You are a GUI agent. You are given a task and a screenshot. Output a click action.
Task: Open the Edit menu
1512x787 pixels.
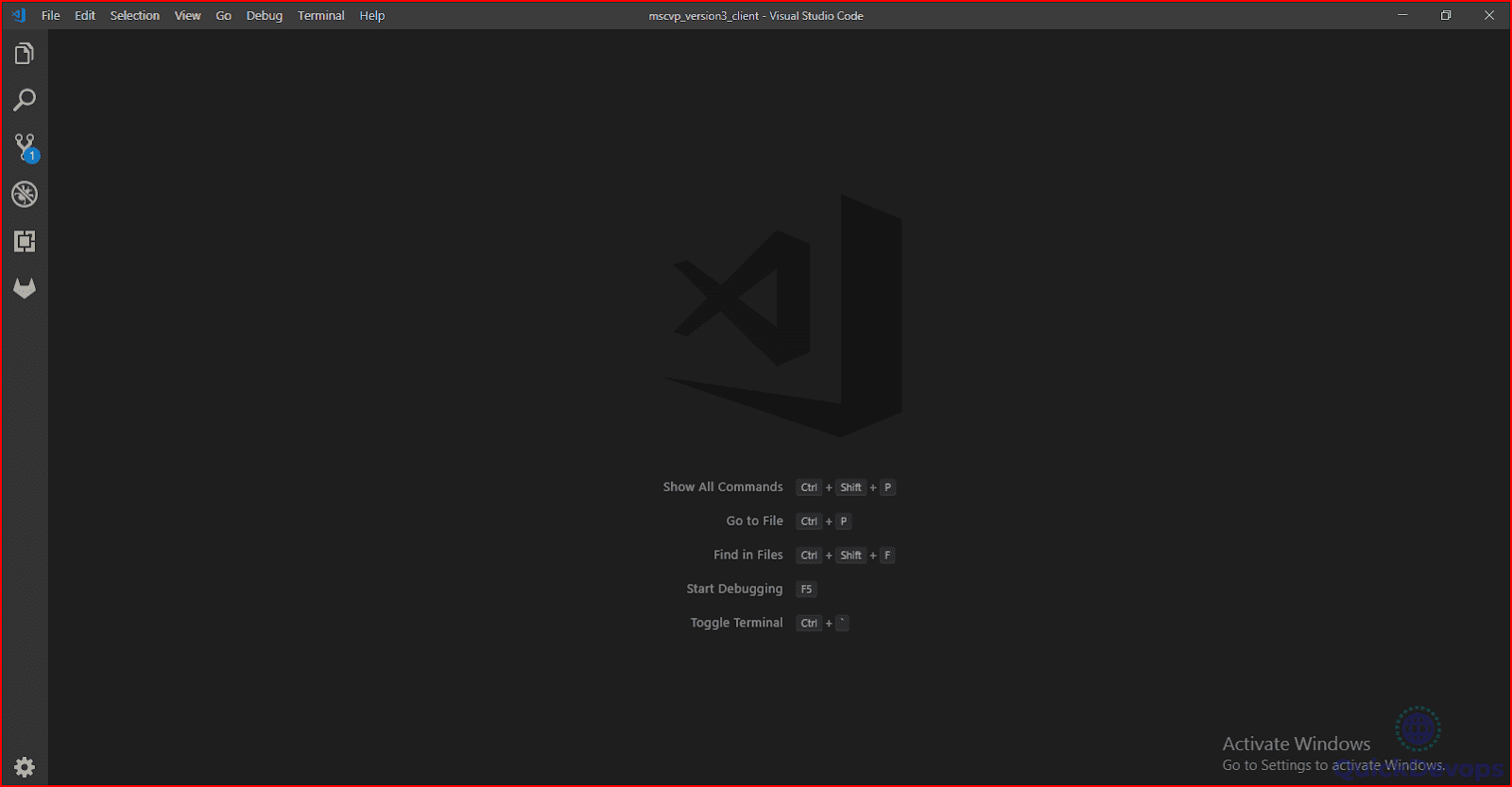(x=85, y=15)
